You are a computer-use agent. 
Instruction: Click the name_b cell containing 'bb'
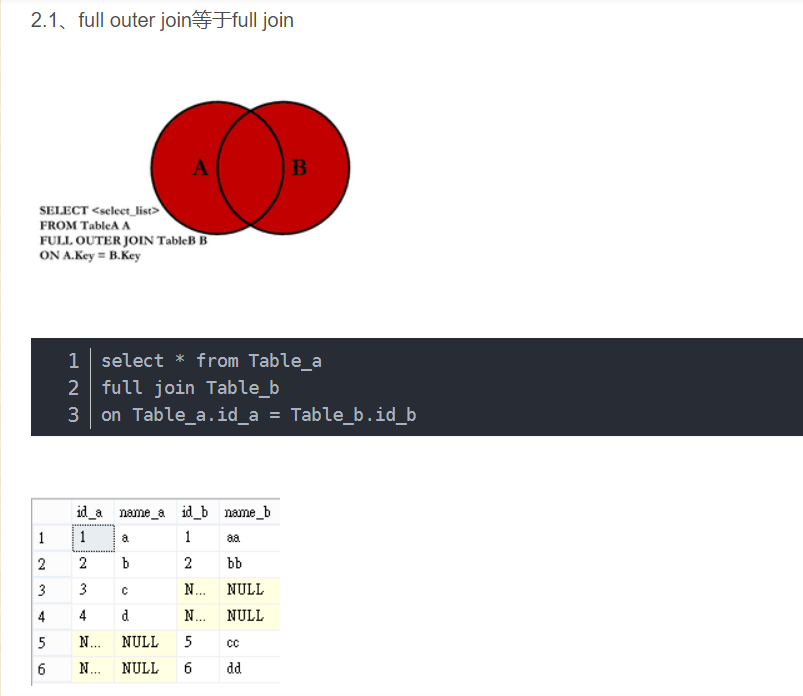(x=250, y=564)
